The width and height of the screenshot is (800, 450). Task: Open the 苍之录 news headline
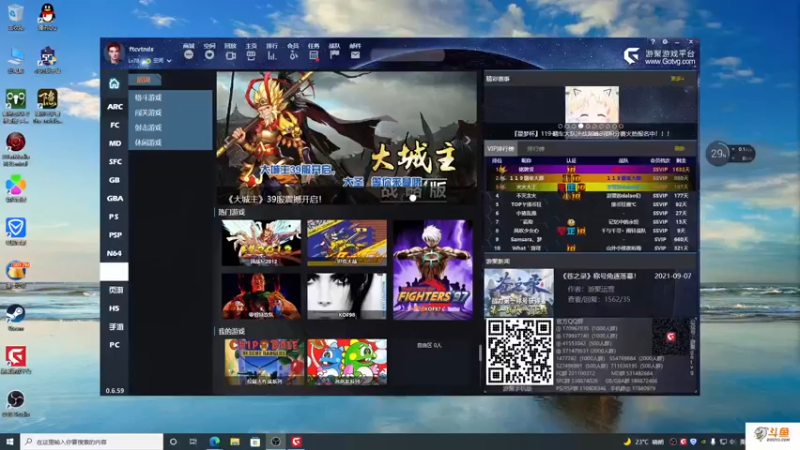click(599, 276)
